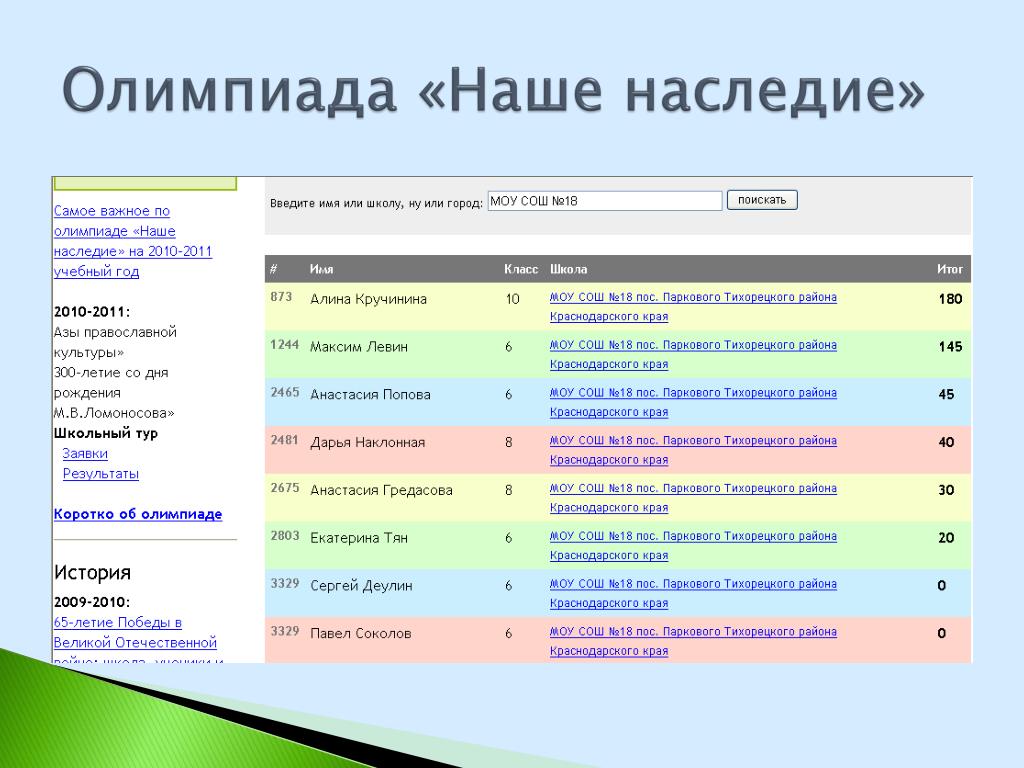Click the 'Школа' column header
This screenshot has height=768, width=1024.
568,269
